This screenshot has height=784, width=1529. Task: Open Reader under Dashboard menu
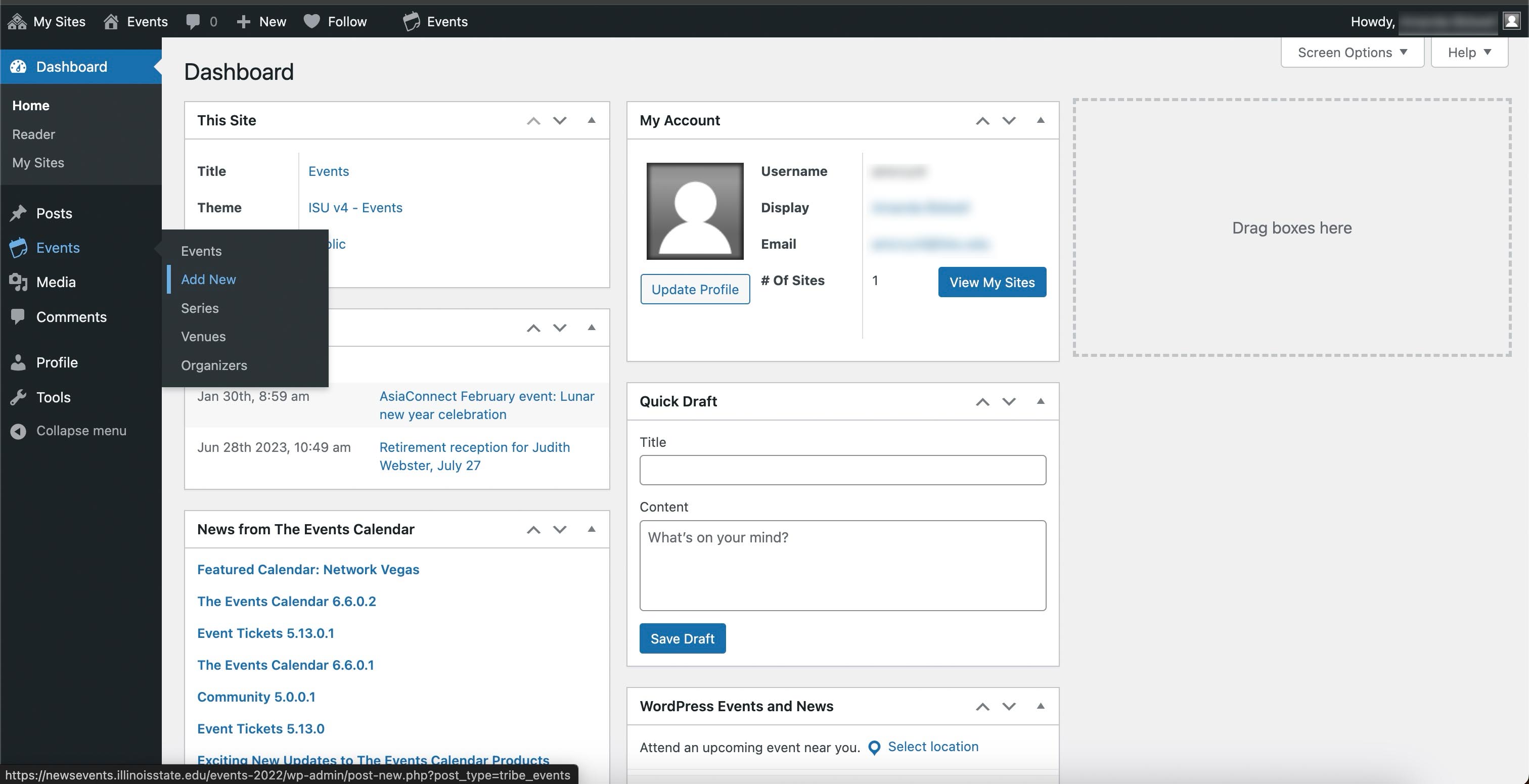tap(34, 134)
